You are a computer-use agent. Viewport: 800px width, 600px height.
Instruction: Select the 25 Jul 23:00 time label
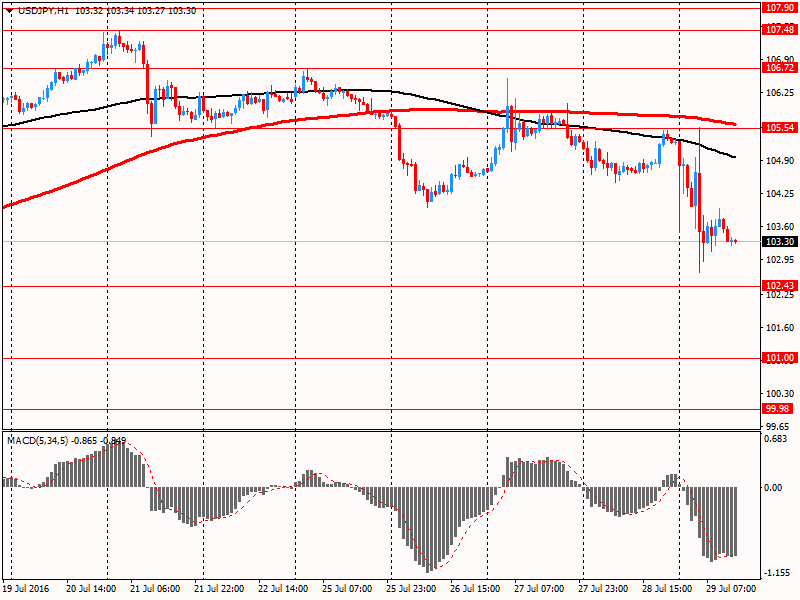point(411,589)
